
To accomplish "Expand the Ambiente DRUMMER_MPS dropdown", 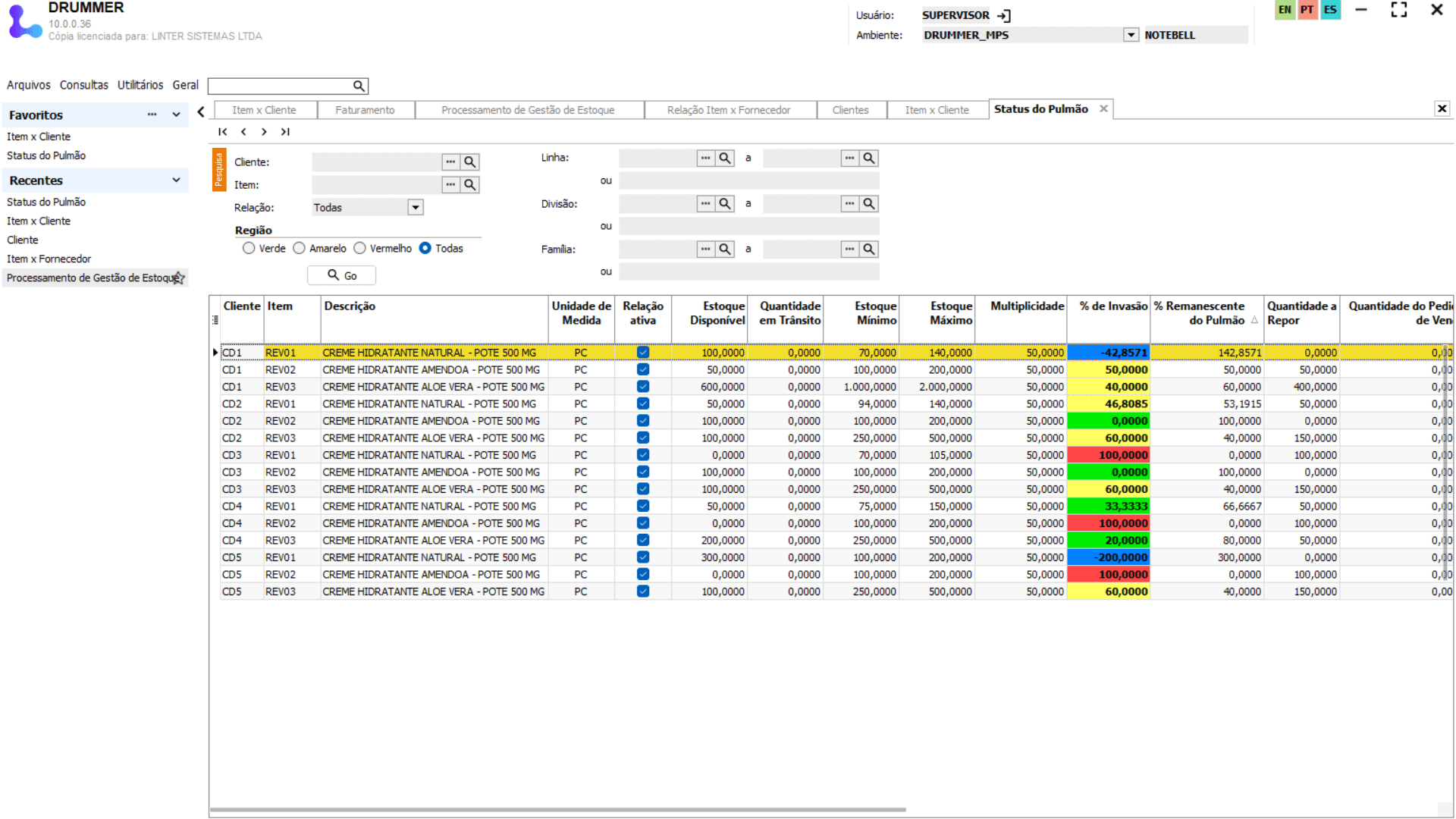I will 1131,36.
